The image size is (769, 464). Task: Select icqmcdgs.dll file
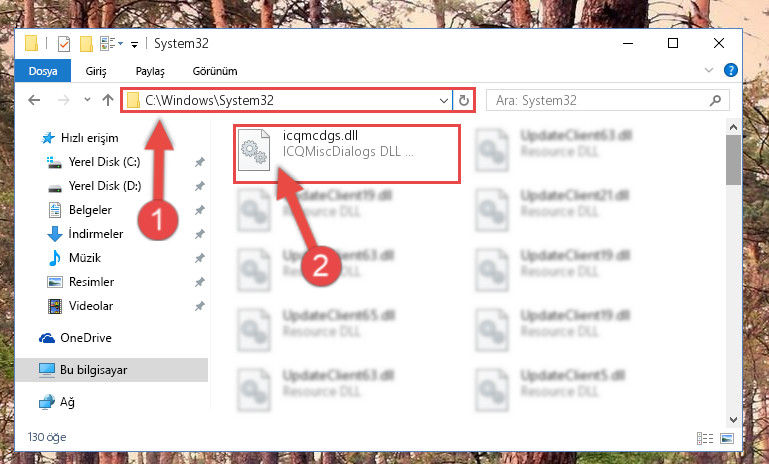point(346,154)
